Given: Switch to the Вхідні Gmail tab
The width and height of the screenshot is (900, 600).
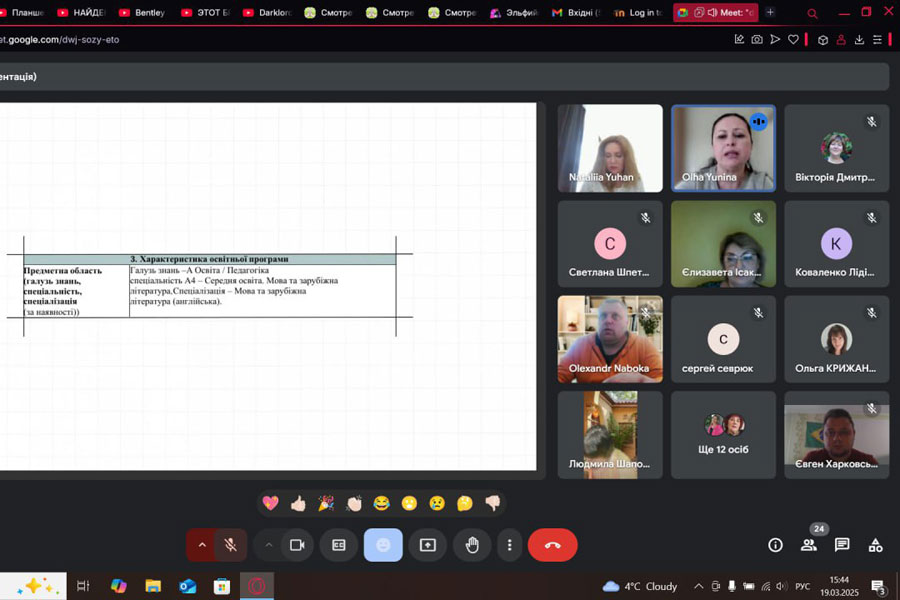Looking at the screenshot, I should [576, 13].
